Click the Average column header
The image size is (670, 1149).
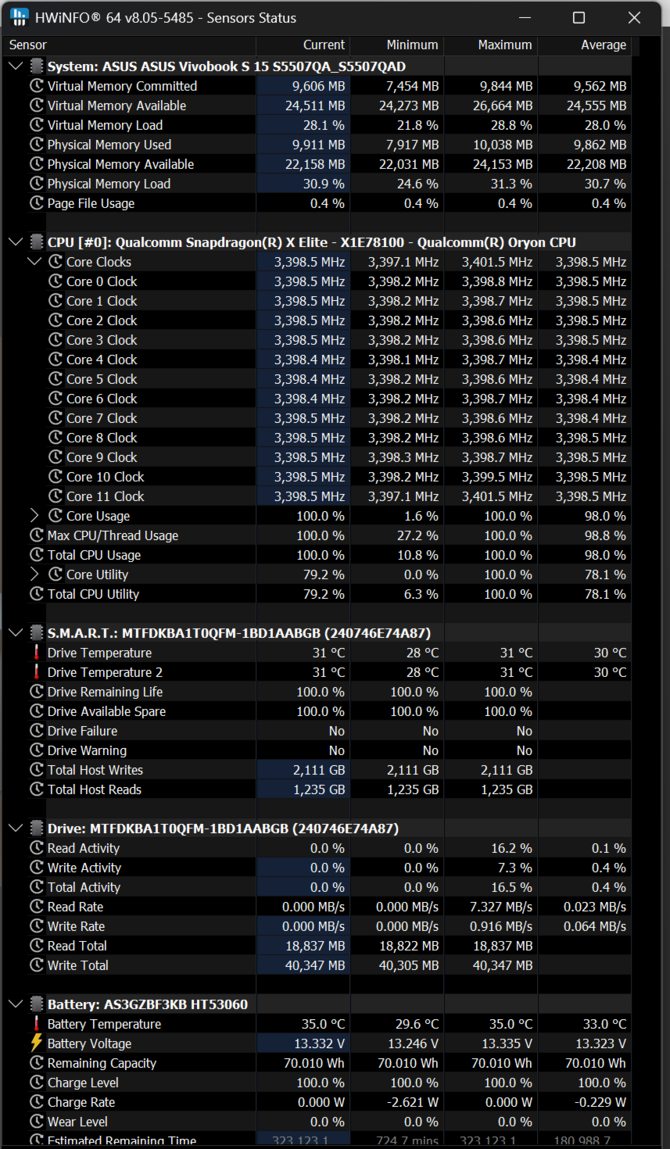pos(604,45)
